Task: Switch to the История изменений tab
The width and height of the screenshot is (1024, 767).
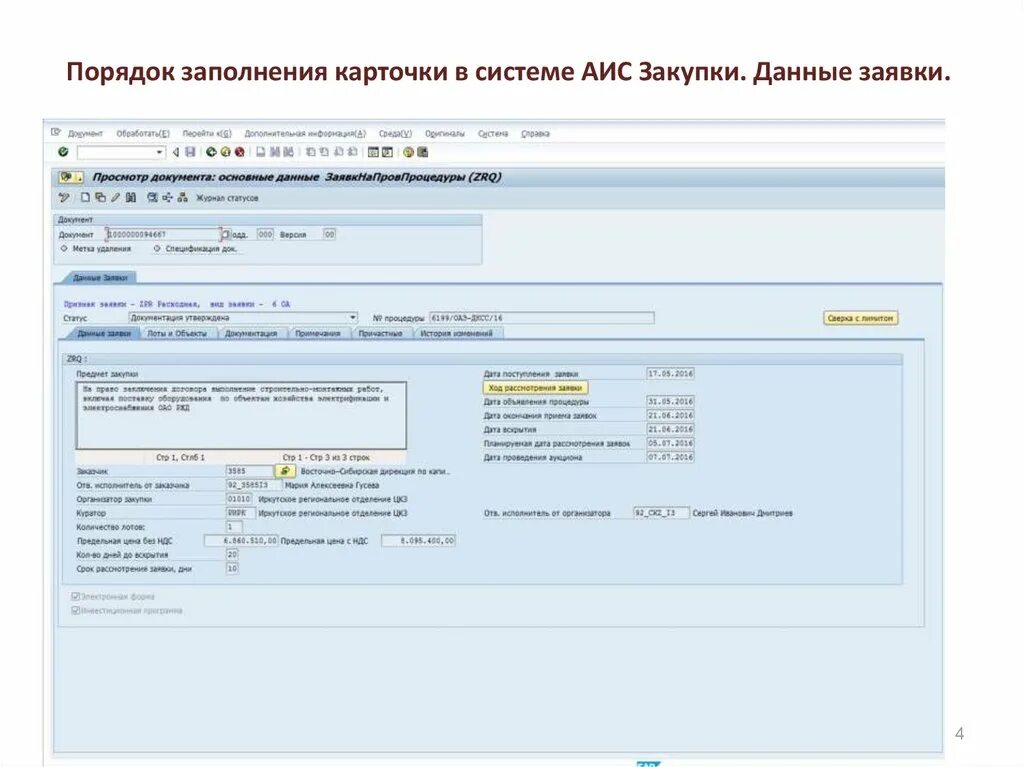Action: click(456, 333)
